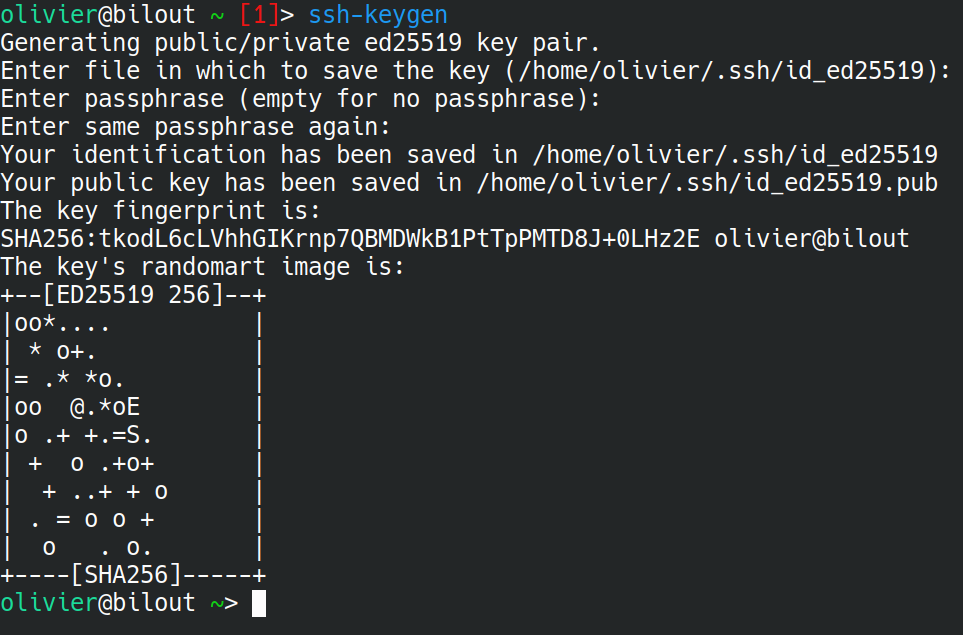Click 'The key fingerprint is:' line
Screen dimensions: 963x635
(x=160, y=211)
